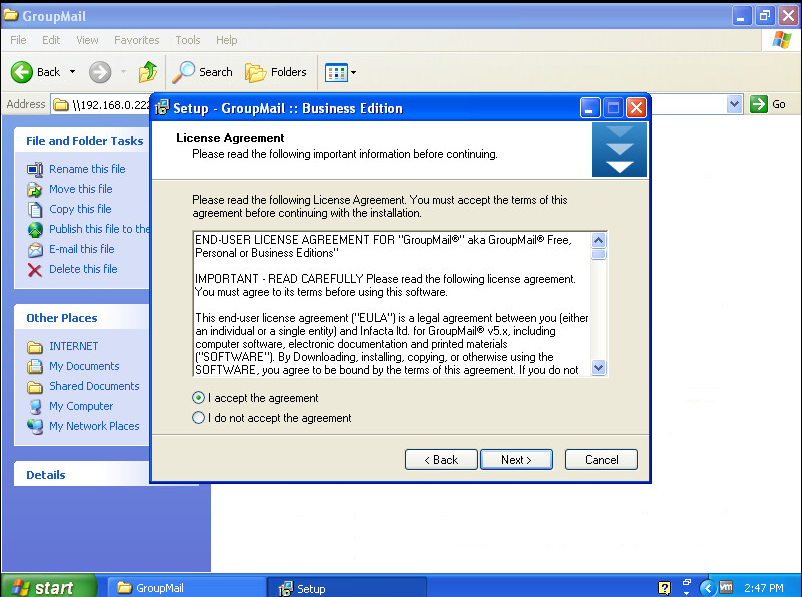Click the INTERNET folder icon
The image size is (802, 597).
[x=35, y=347]
